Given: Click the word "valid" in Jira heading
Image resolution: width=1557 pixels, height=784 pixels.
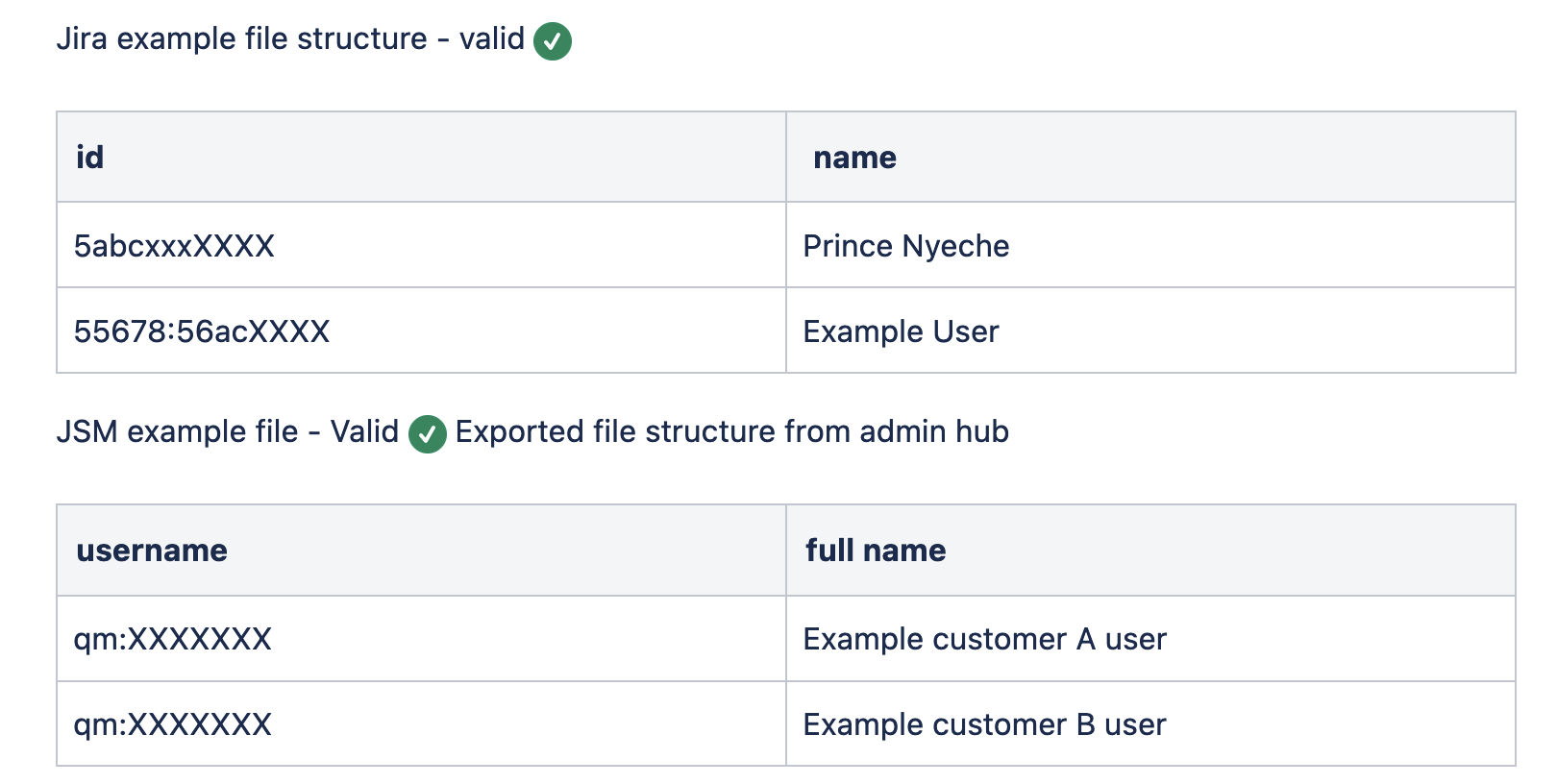Looking at the screenshot, I should pyautogui.click(x=492, y=39).
